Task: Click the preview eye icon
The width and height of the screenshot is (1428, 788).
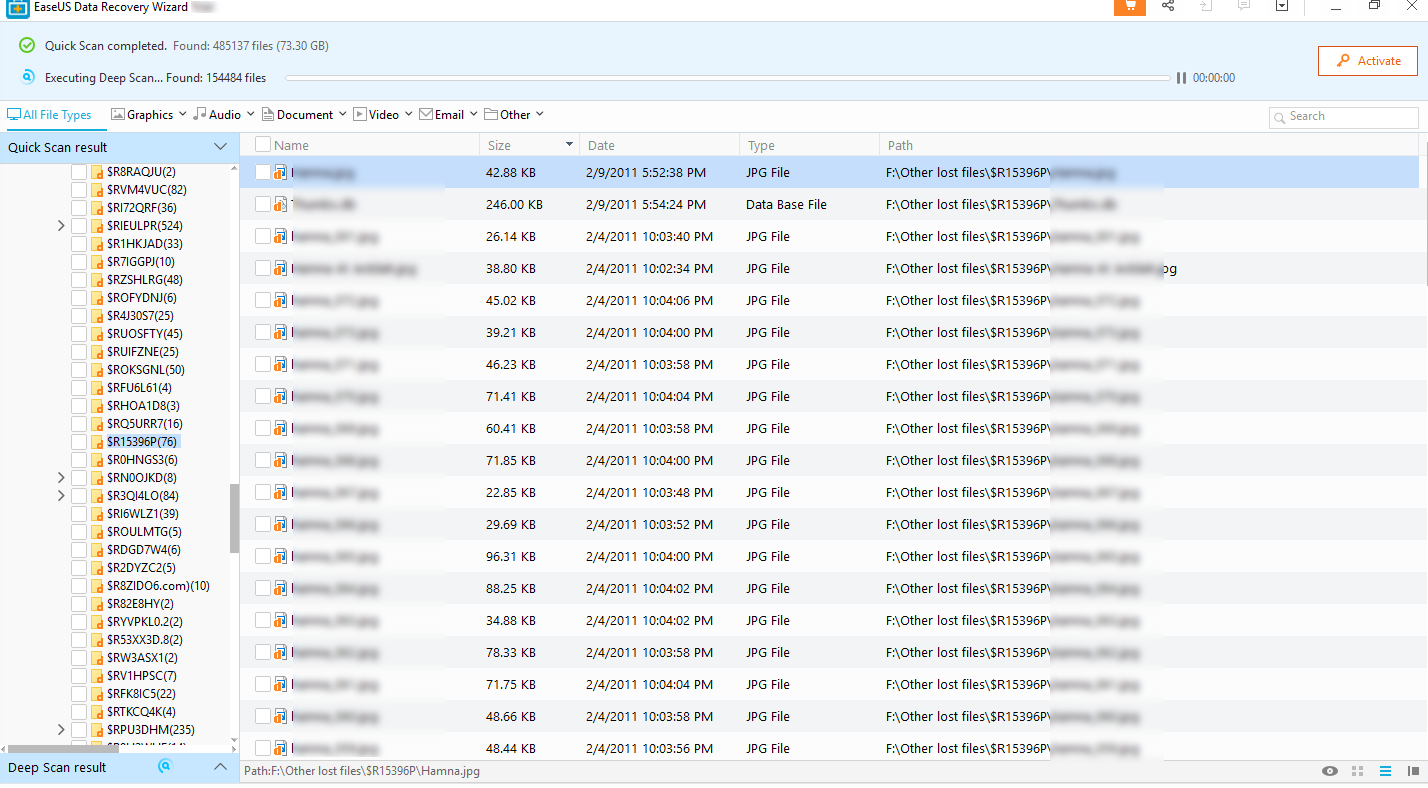Action: pyautogui.click(x=1330, y=771)
